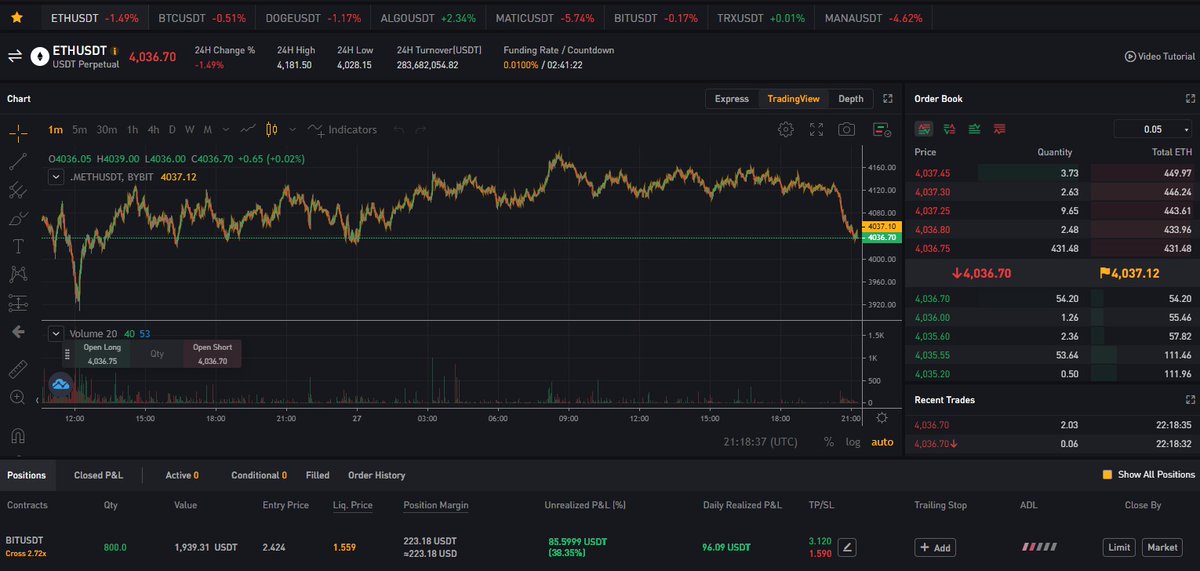The height and width of the screenshot is (571, 1200).
Task: Open chart time axis settings gear
Action: pos(881,418)
